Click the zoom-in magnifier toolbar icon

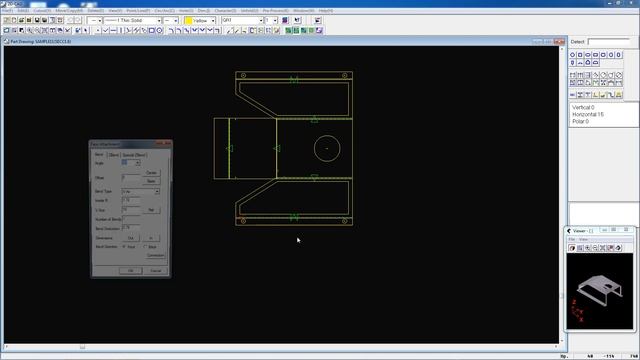pos(29,31)
